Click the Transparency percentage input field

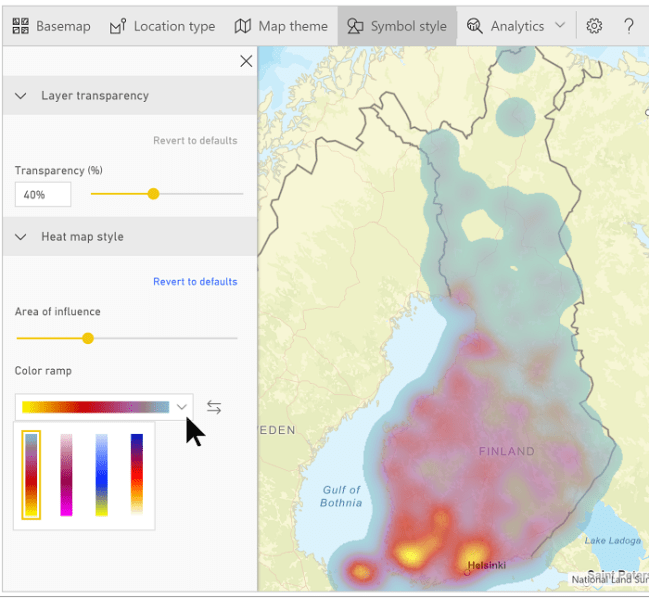[42, 194]
